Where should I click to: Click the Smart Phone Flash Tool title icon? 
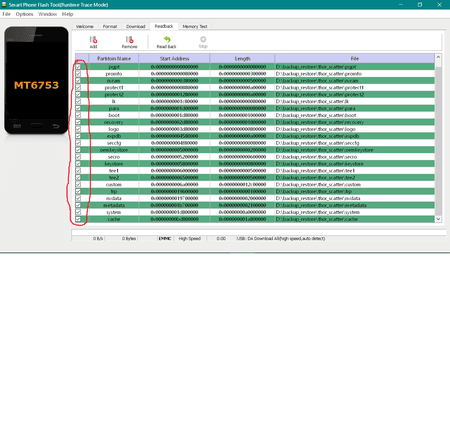tap(4, 5)
